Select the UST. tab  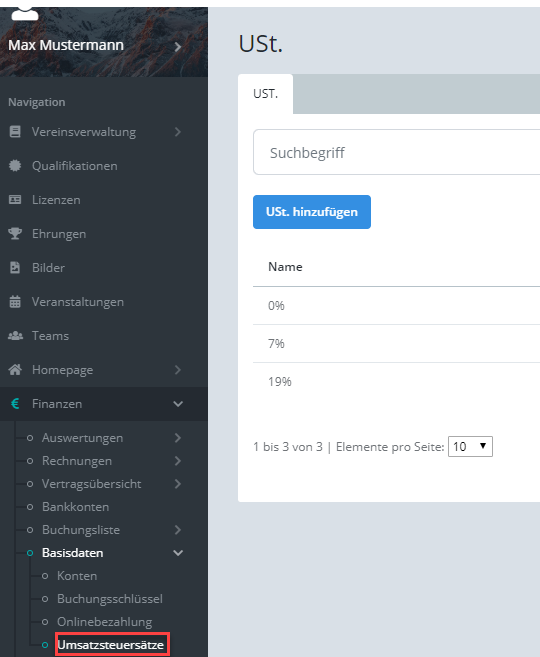click(265, 94)
